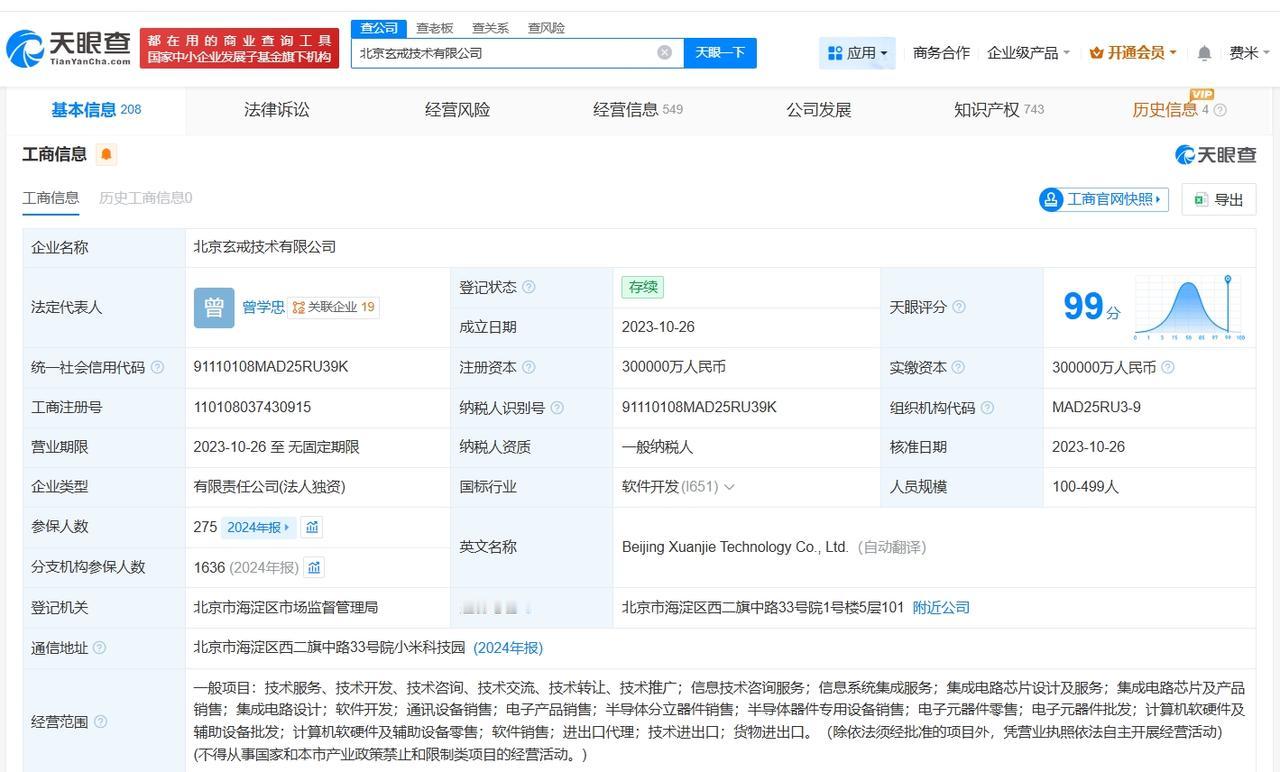Click the orange bell beside 工商信息 heading
1280x772 pixels.
[106, 154]
